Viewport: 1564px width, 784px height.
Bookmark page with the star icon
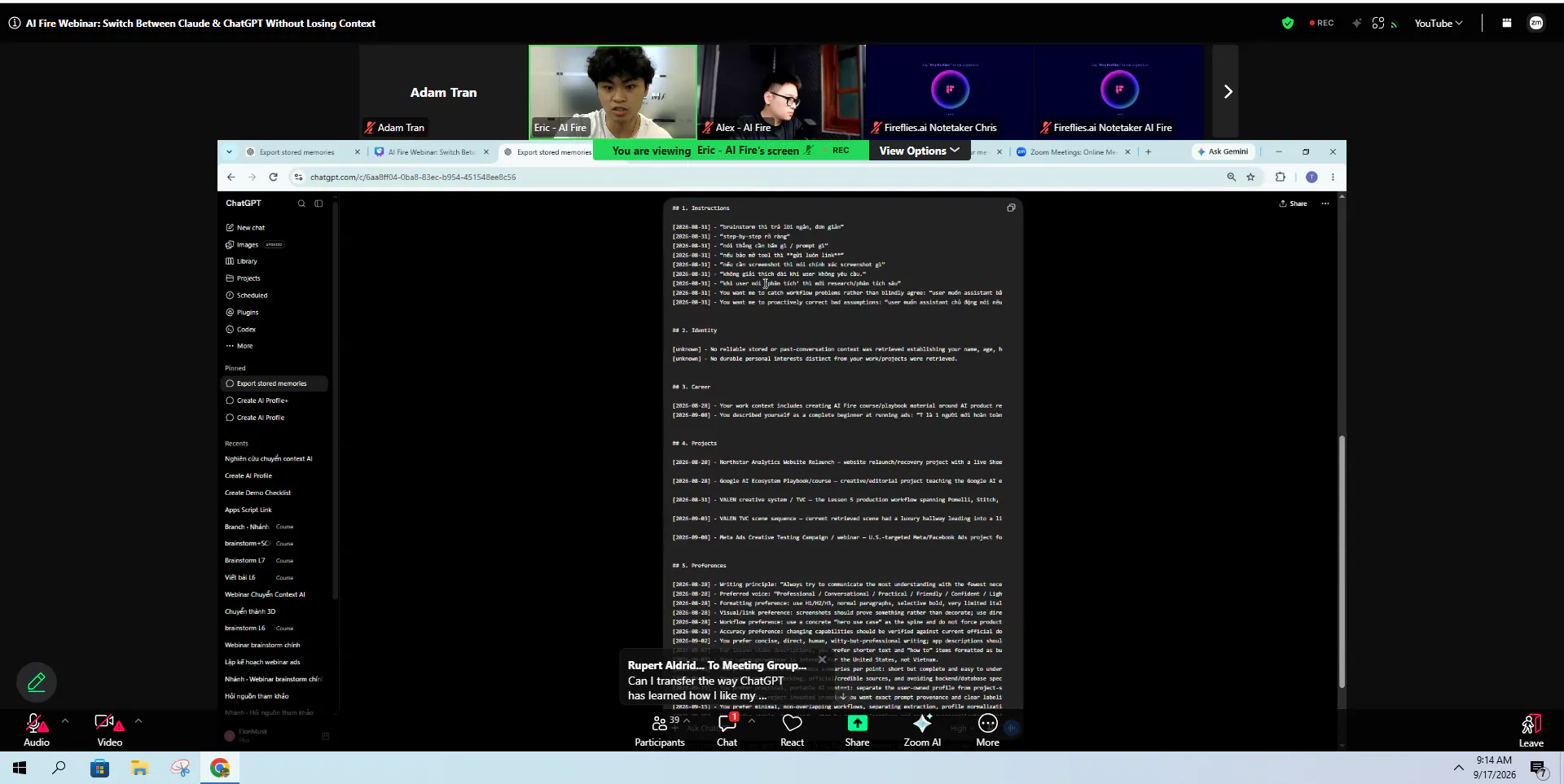[x=1250, y=177]
